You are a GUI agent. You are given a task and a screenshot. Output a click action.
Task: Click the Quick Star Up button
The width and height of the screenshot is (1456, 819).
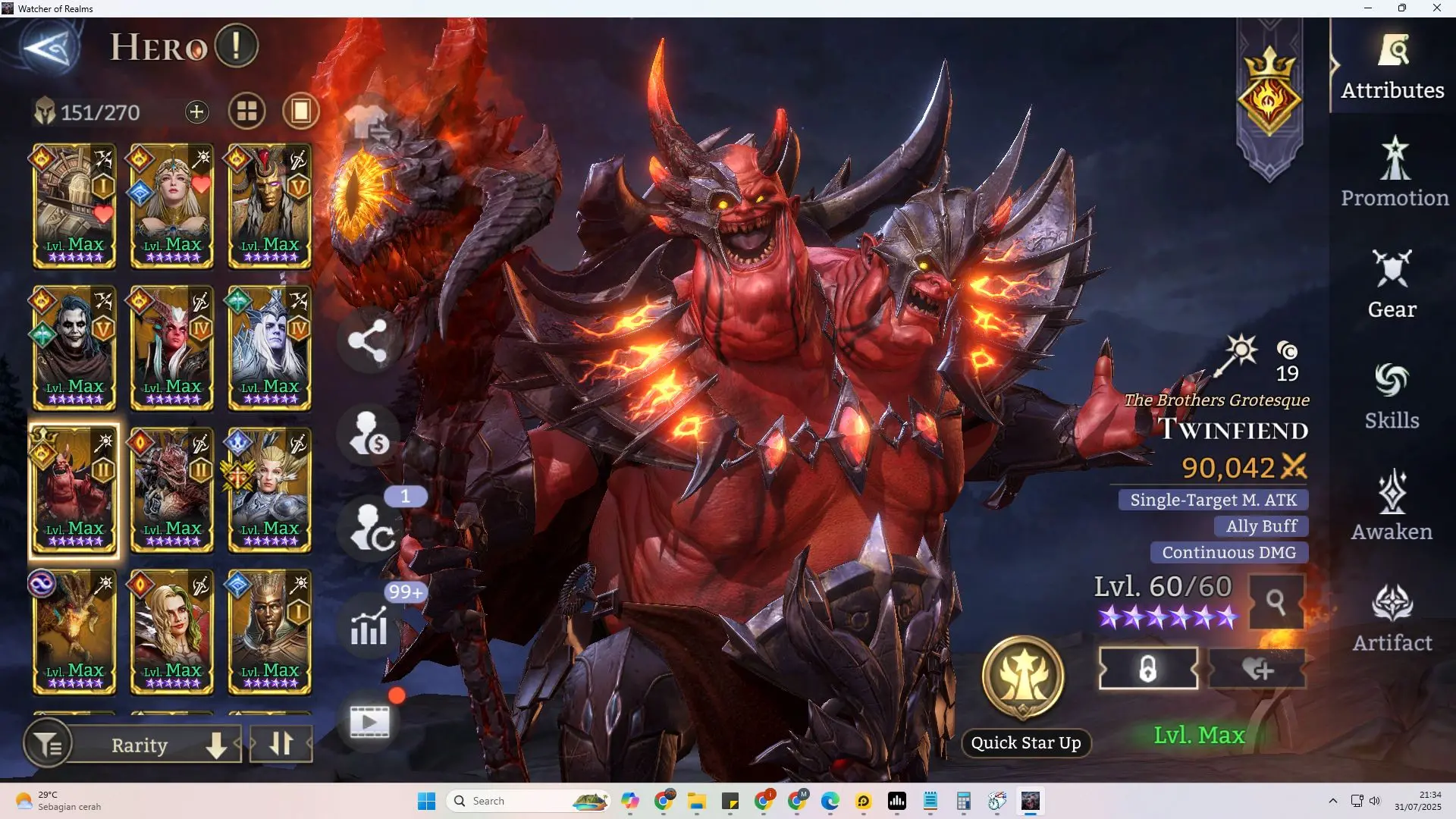pos(1025,695)
